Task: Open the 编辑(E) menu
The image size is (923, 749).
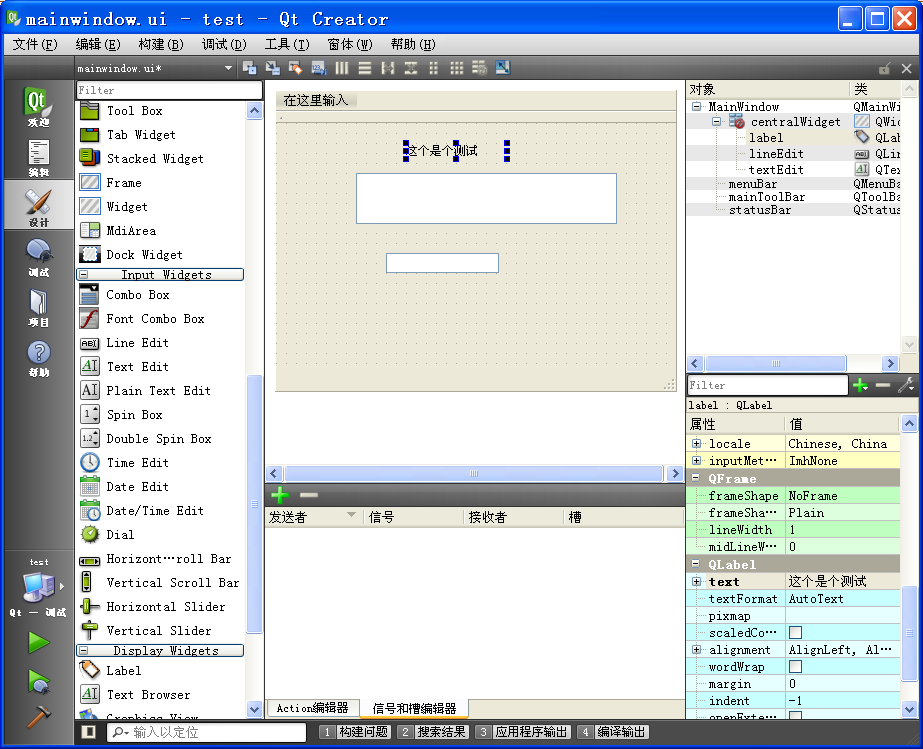Action: pyautogui.click(x=98, y=44)
